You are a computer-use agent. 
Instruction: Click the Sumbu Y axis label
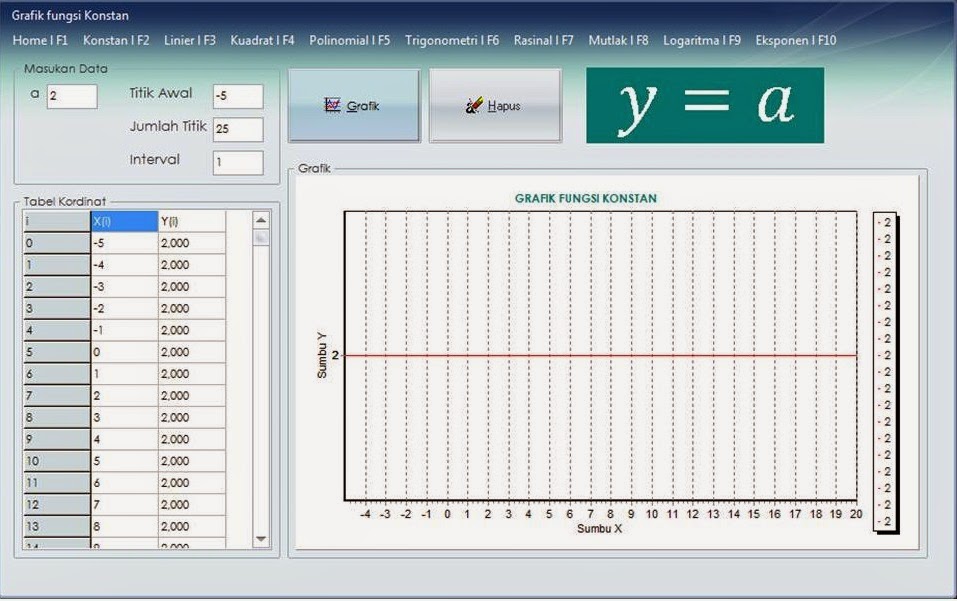(322, 355)
